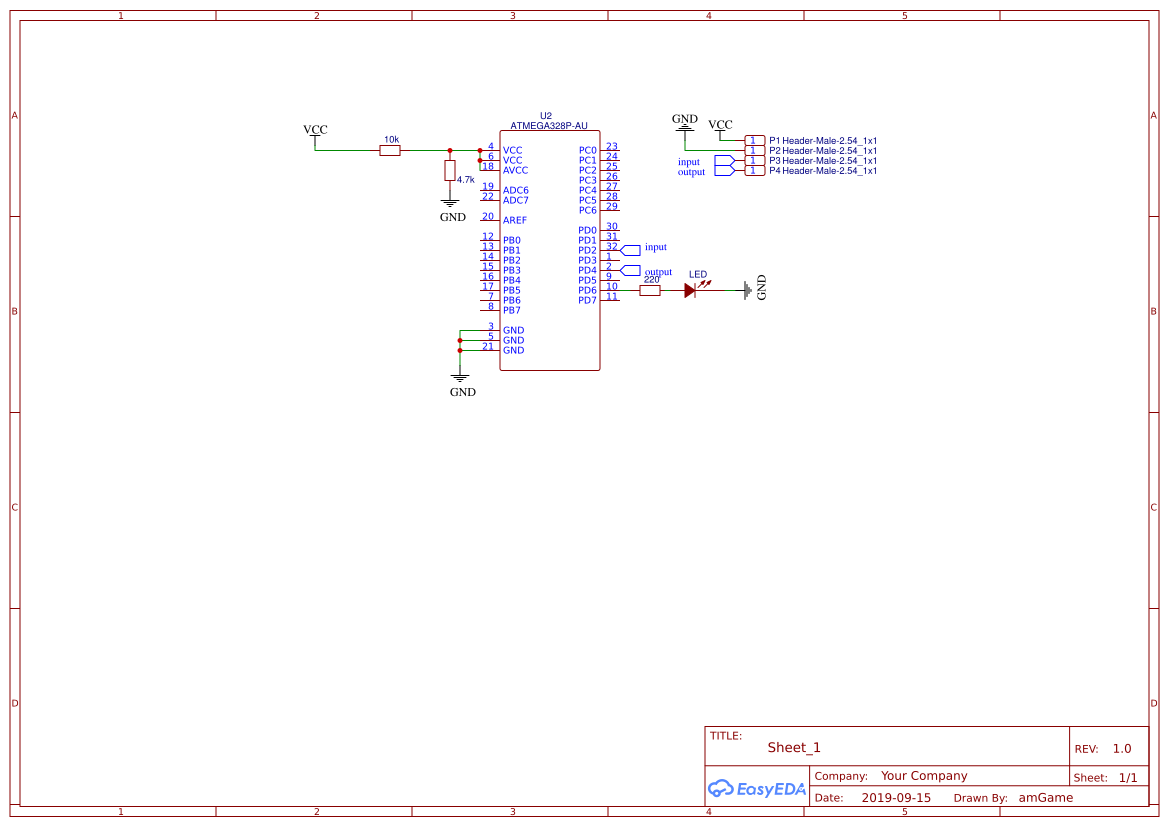Select the P1 Header-Male-2.54_1x1 connector

(x=754, y=139)
